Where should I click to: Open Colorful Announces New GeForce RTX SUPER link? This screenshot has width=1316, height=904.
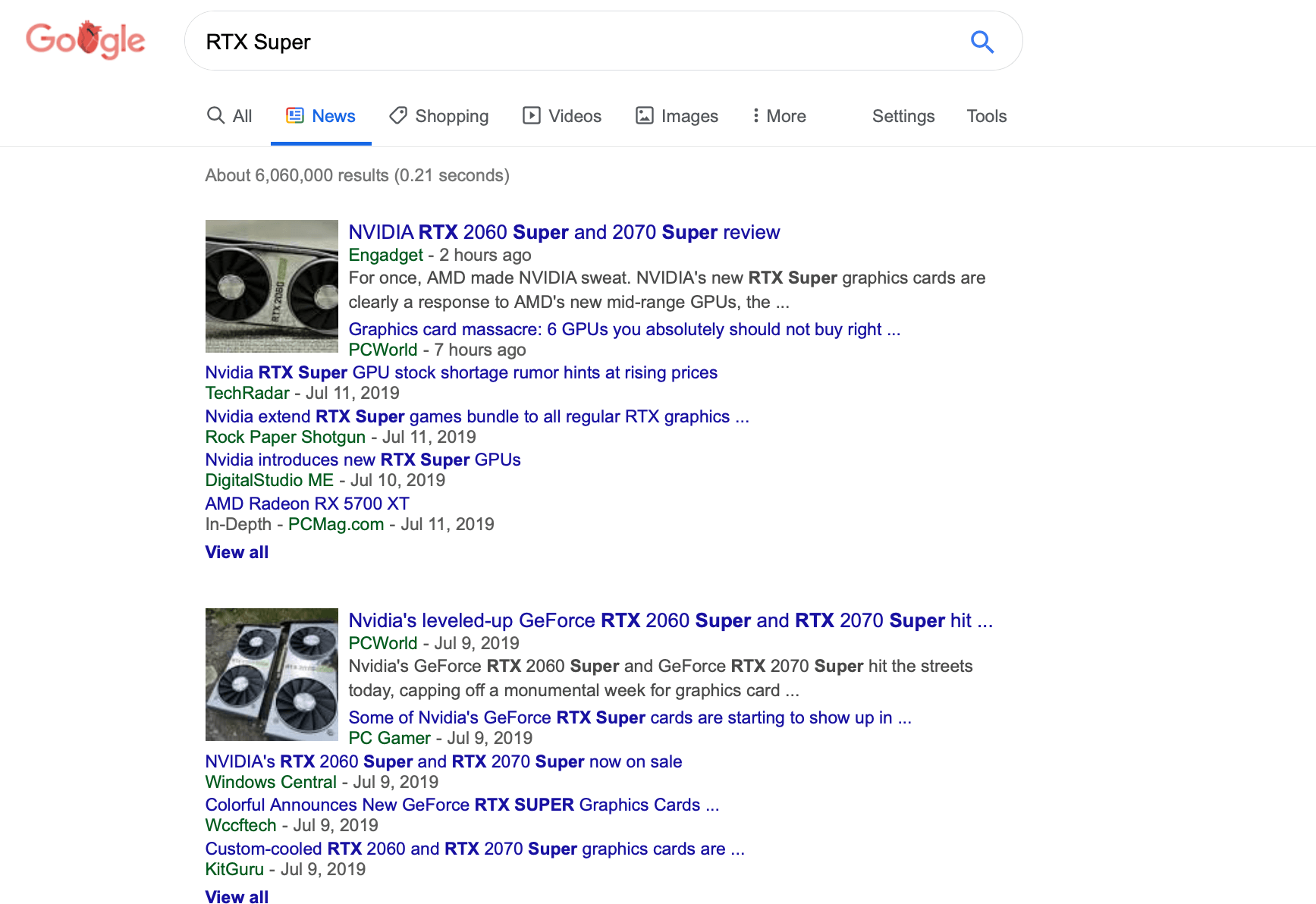(462, 805)
